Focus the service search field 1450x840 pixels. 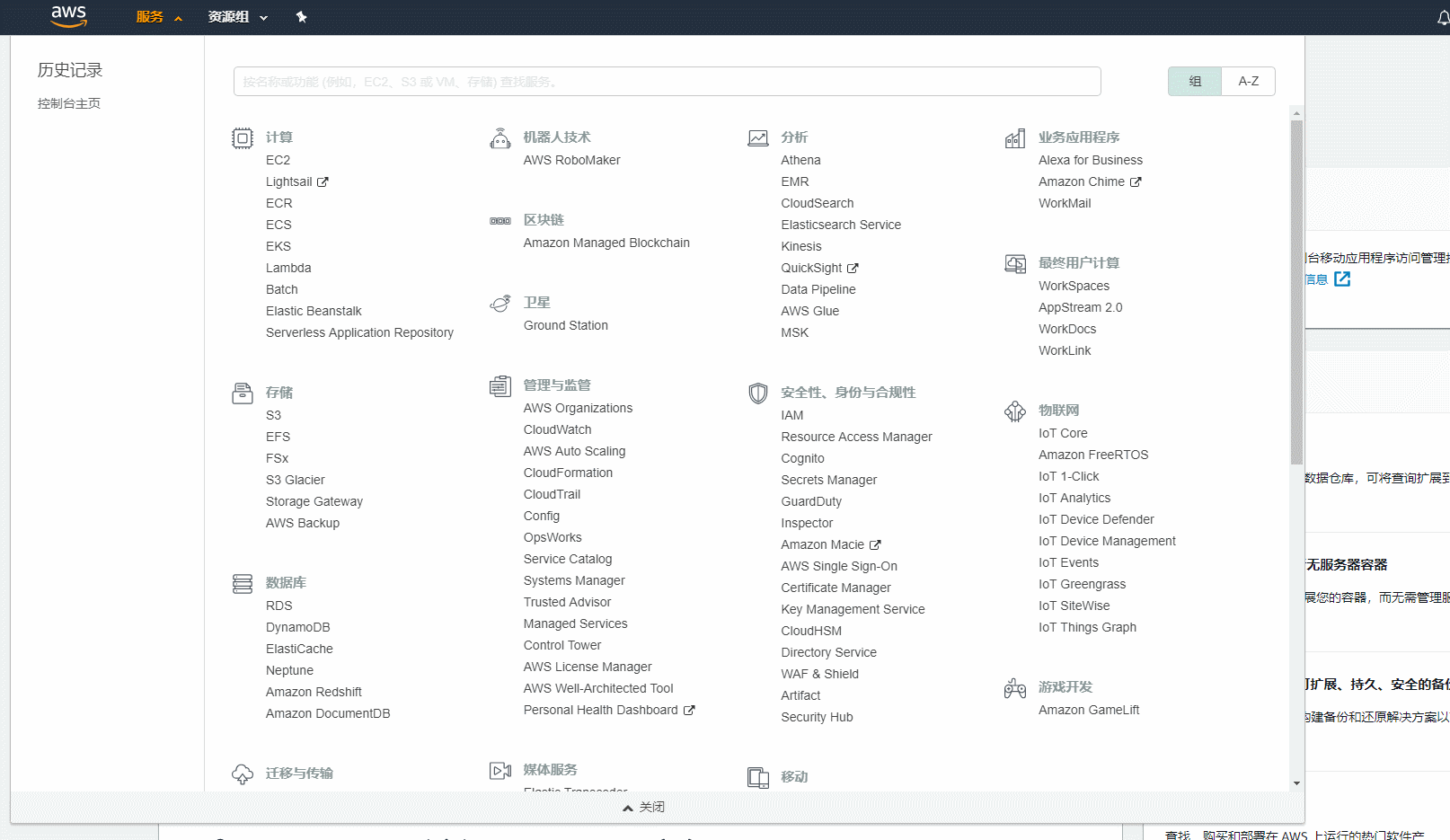pyautogui.click(x=668, y=82)
